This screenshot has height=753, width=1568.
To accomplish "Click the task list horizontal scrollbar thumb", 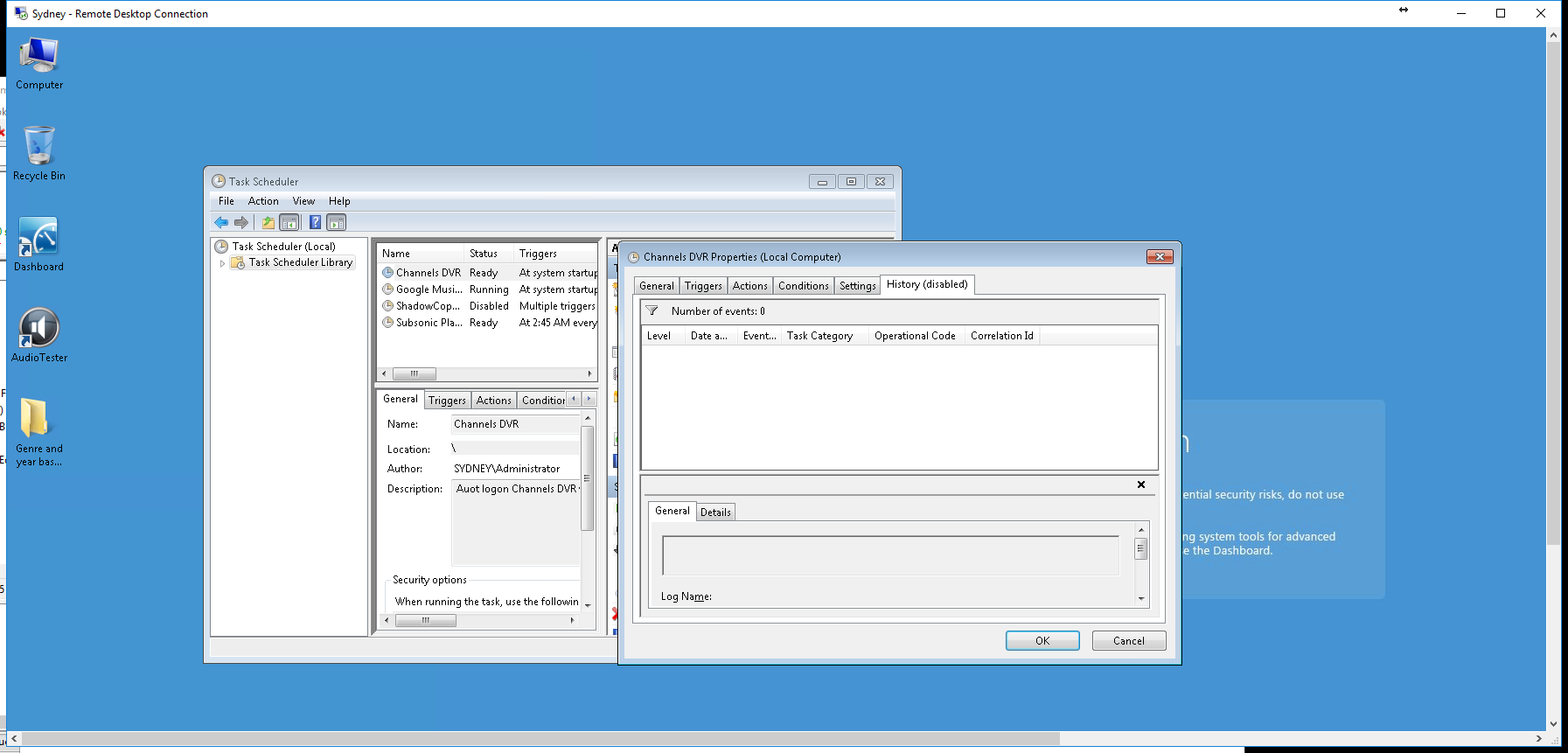I will (415, 373).
